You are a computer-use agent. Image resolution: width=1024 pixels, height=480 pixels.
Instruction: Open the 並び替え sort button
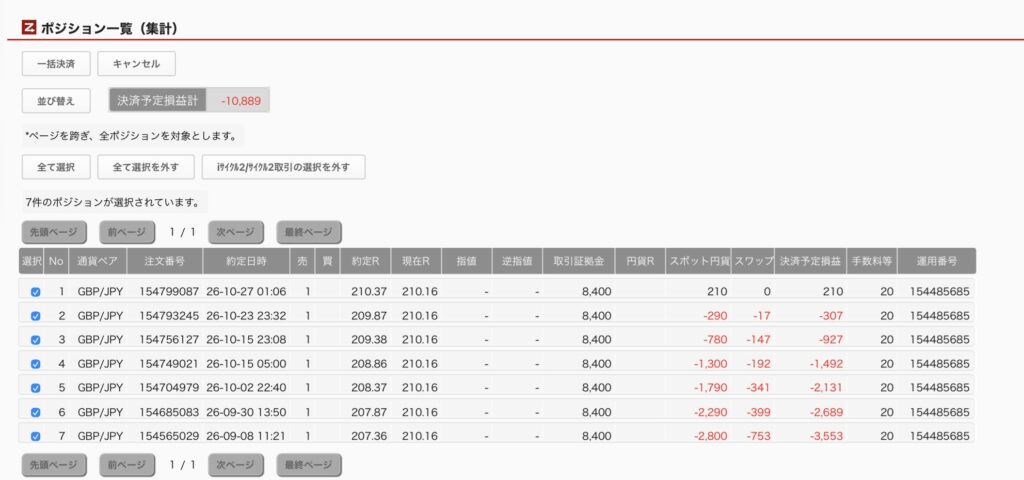click(56, 101)
